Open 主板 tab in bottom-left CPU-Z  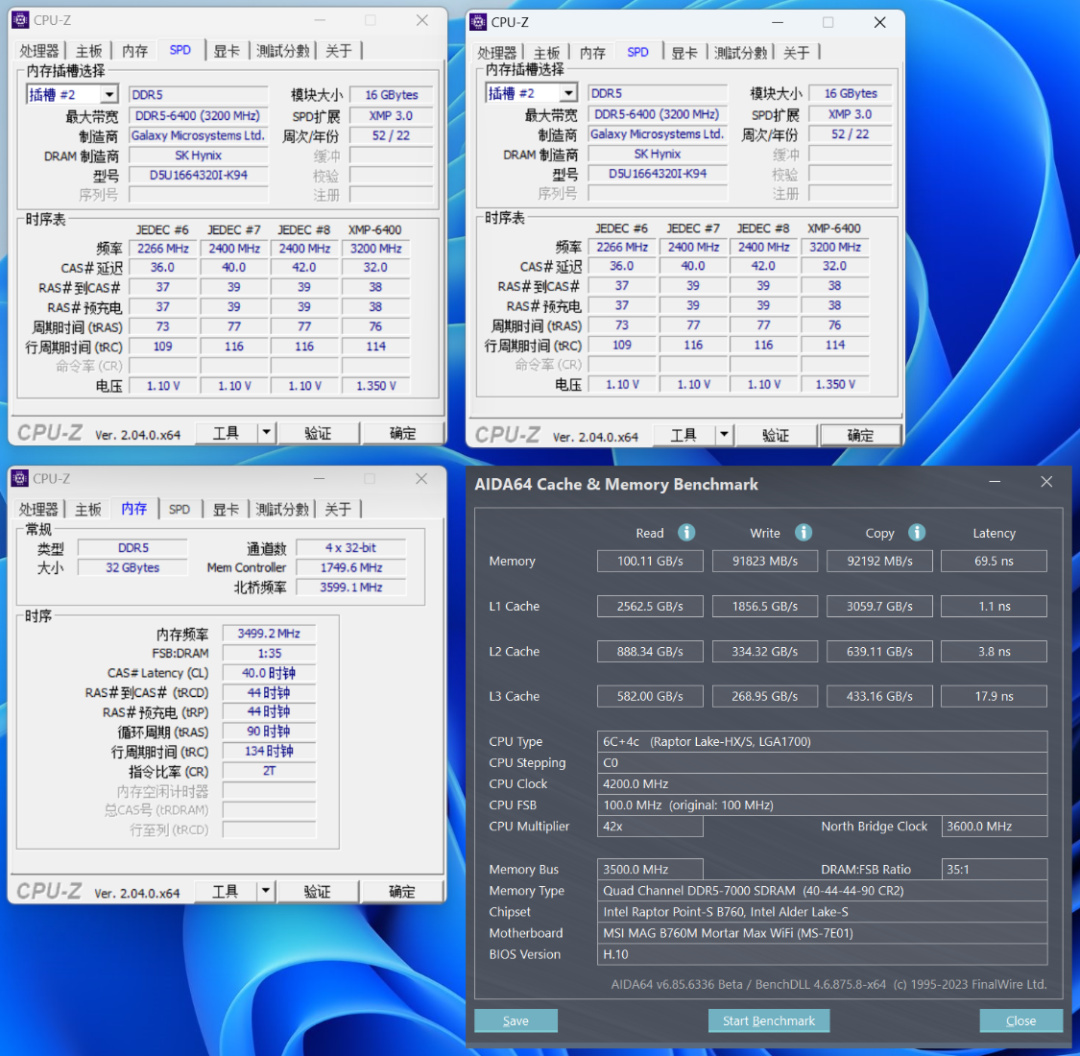(87, 509)
